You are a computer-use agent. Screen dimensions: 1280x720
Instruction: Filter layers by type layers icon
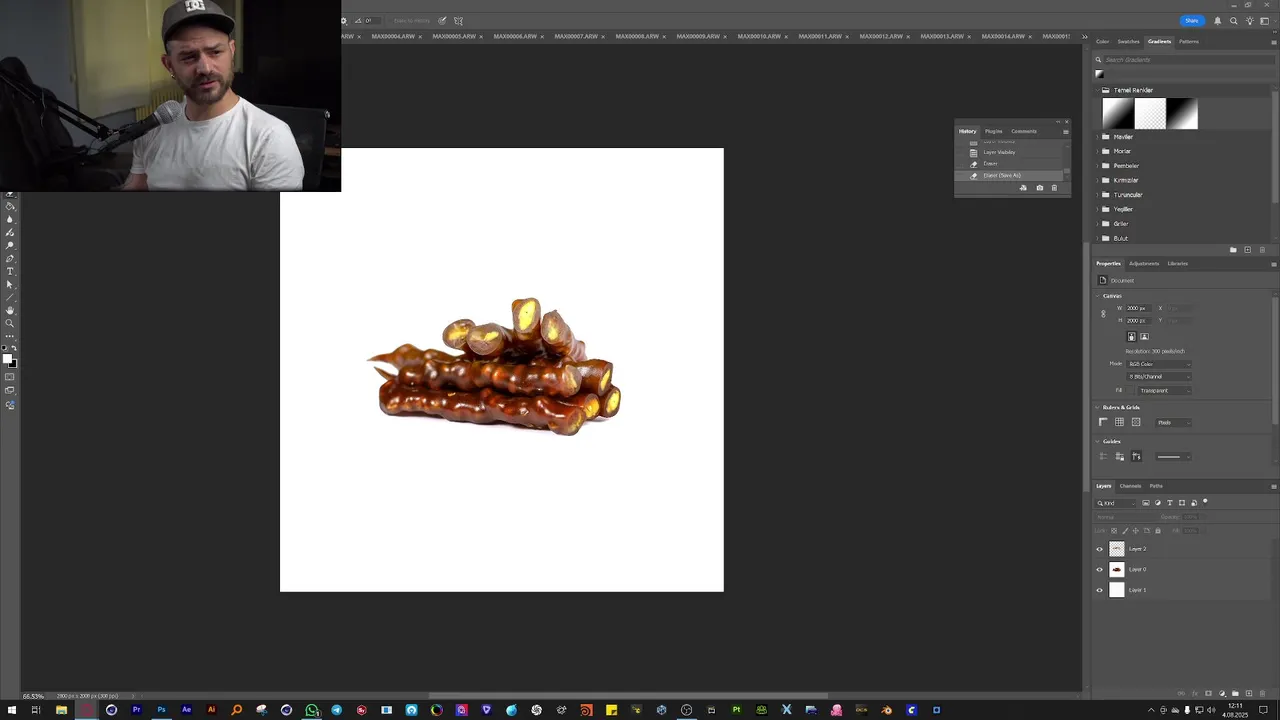pyautogui.click(x=1170, y=503)
